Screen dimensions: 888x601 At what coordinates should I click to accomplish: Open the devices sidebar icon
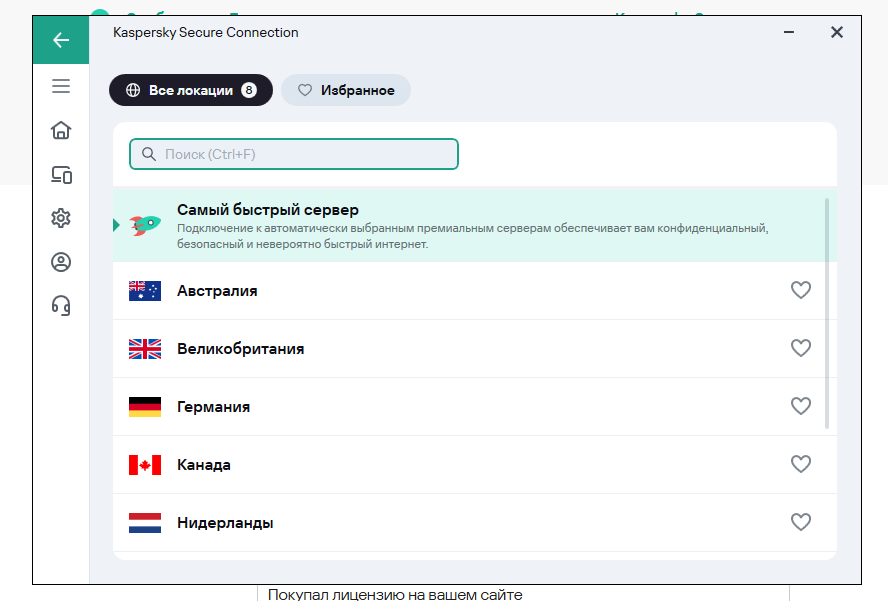pyautogui.click(x=61, y=174)
